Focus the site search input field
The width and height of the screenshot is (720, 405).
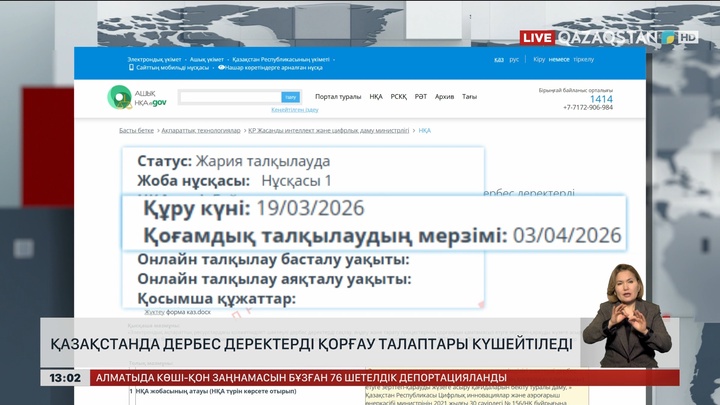[231, 97]
